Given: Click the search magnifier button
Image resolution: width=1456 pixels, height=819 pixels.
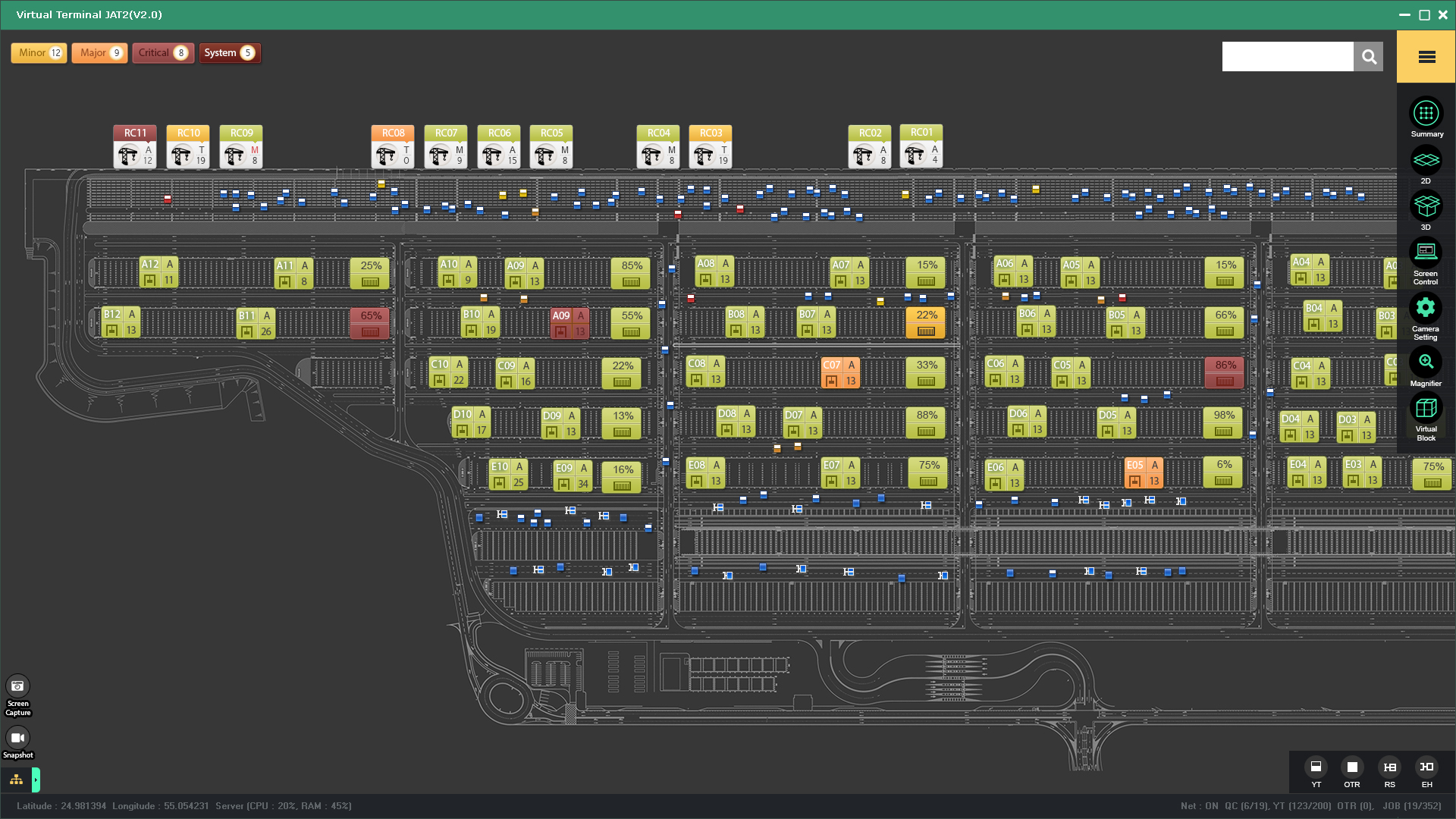Looking at the screenshot, I should pos(1368,57).
